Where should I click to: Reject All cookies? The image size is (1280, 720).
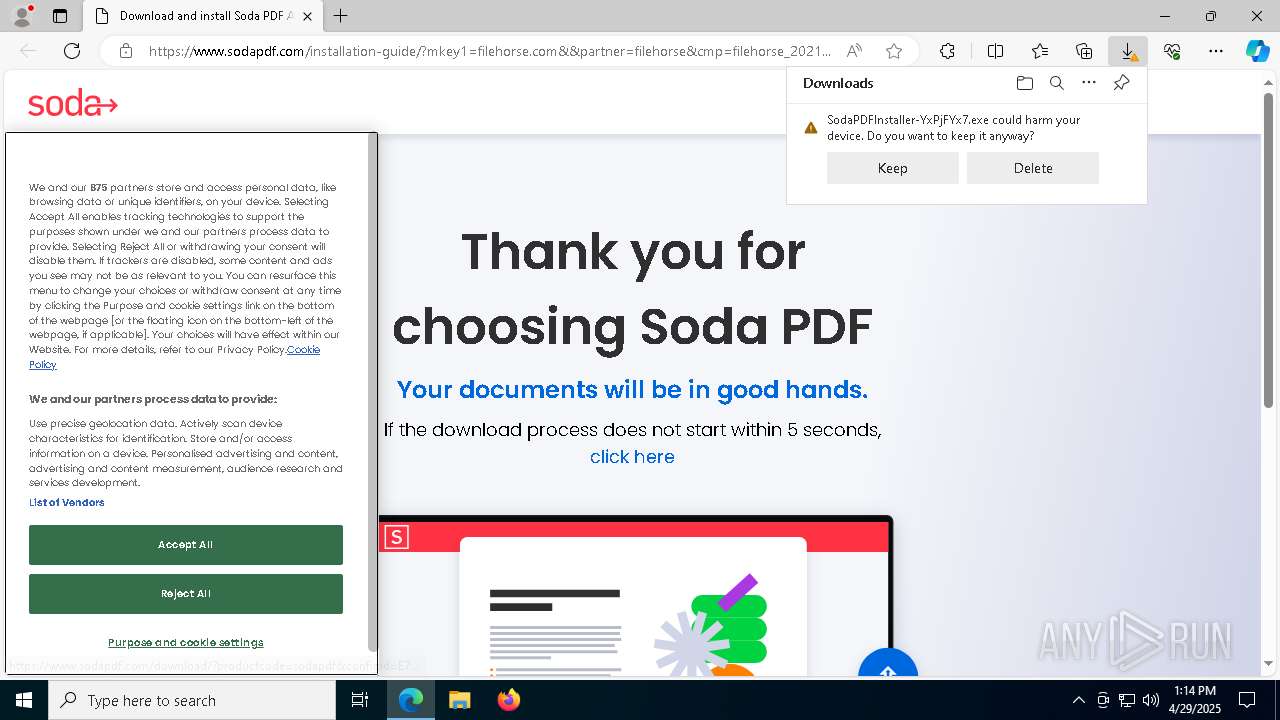tap(186, 594)
